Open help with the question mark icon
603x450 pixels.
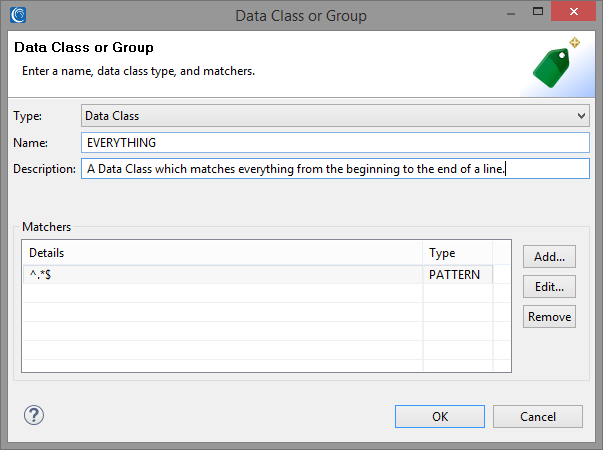tap(34, 415)
